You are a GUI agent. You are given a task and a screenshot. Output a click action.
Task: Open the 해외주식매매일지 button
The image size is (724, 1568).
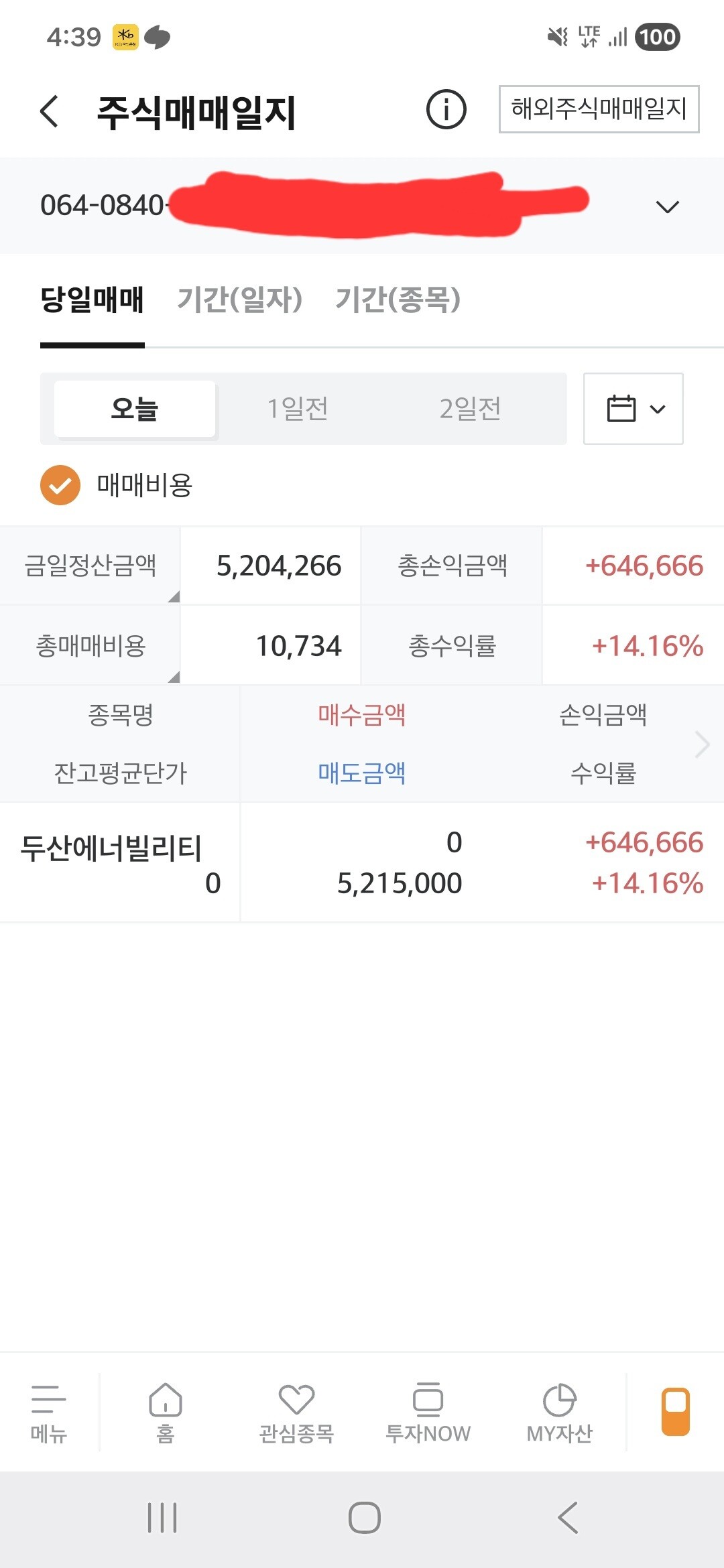click(x=599, y=109)
